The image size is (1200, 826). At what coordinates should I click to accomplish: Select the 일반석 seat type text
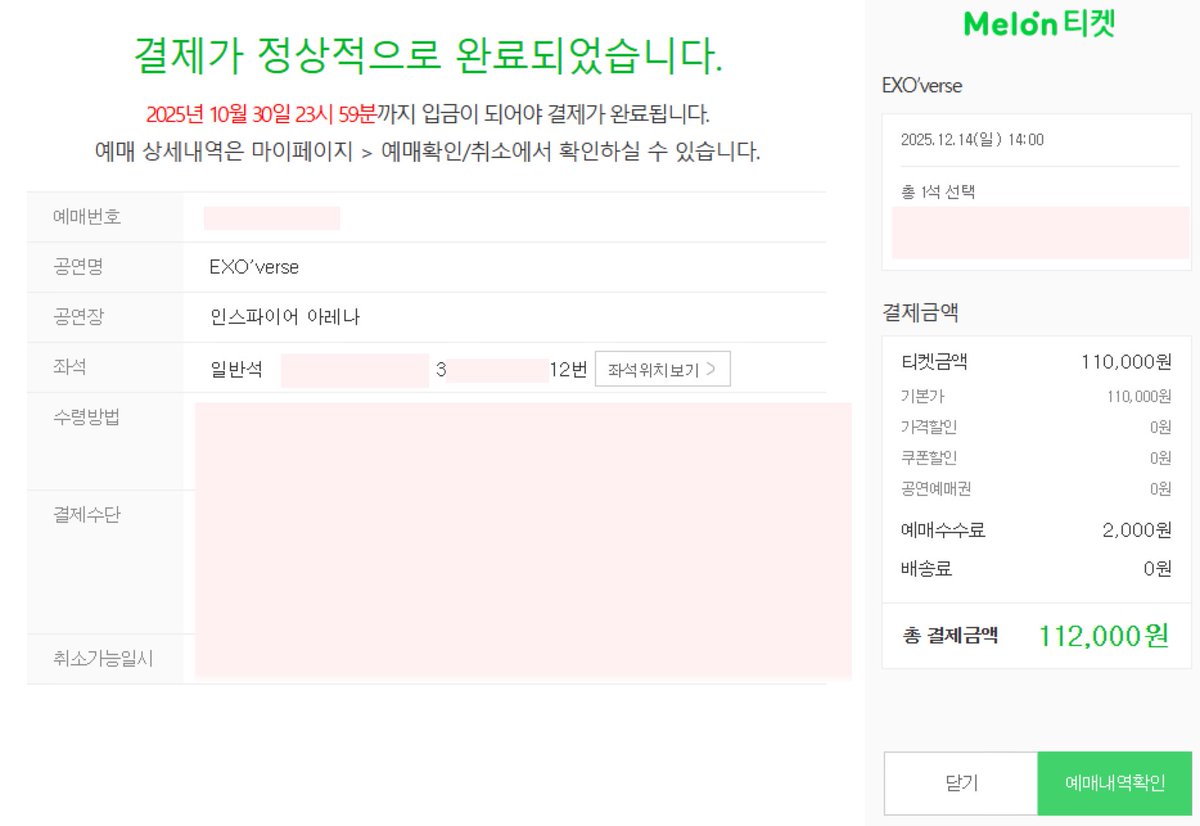coord(236,369)
